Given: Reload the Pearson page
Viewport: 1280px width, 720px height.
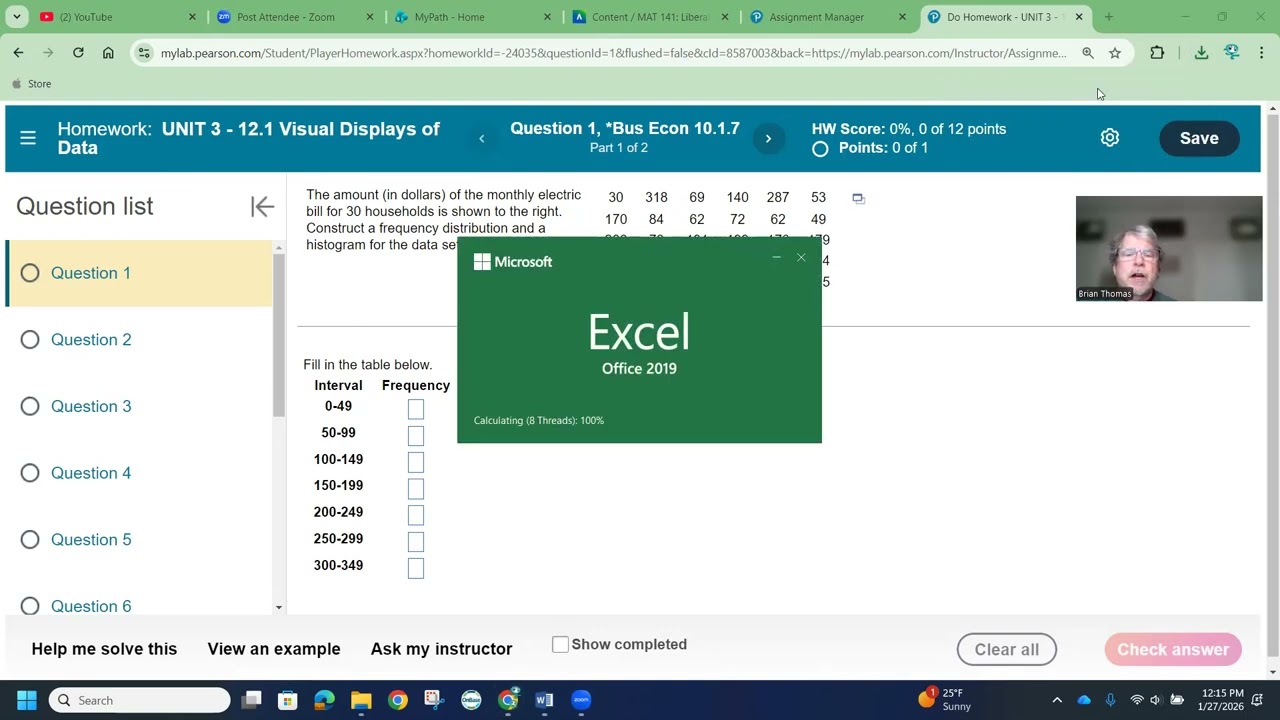Looking at the screenshot, I should [78, 53].
